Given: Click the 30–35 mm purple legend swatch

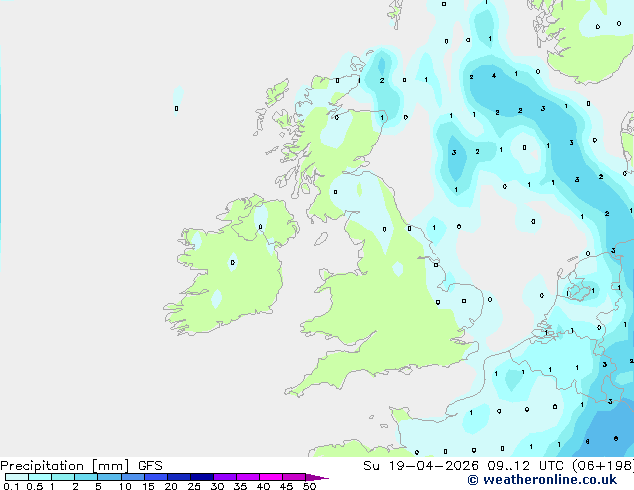Looking at the screenshot, I should pos(225,477).
